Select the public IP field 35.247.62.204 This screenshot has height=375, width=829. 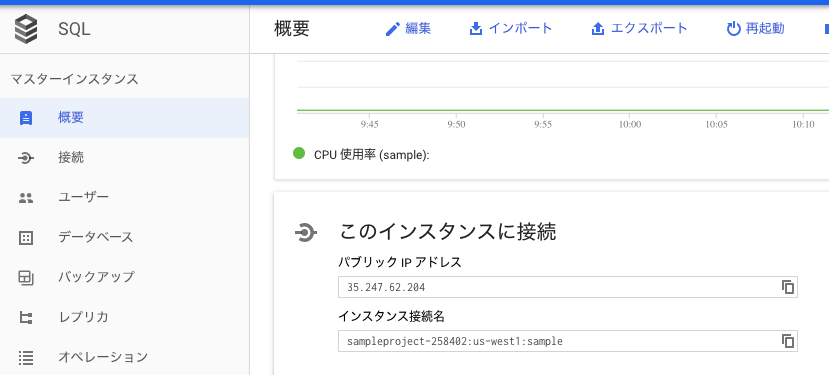(x=568, y=287)
